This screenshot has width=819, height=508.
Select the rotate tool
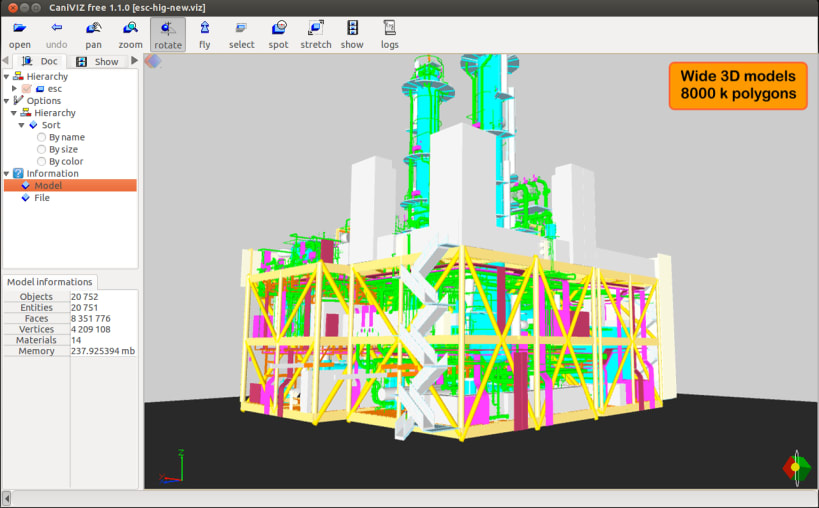coord(168,34)
